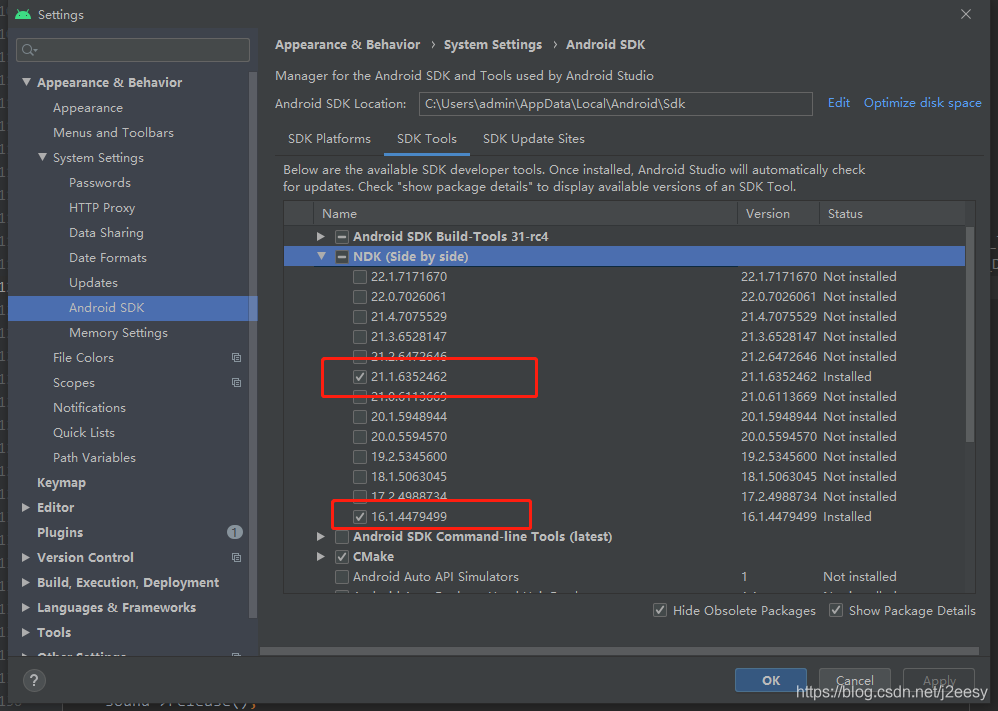
Task: Click the Plugins update badge
Action: (235, 532)
